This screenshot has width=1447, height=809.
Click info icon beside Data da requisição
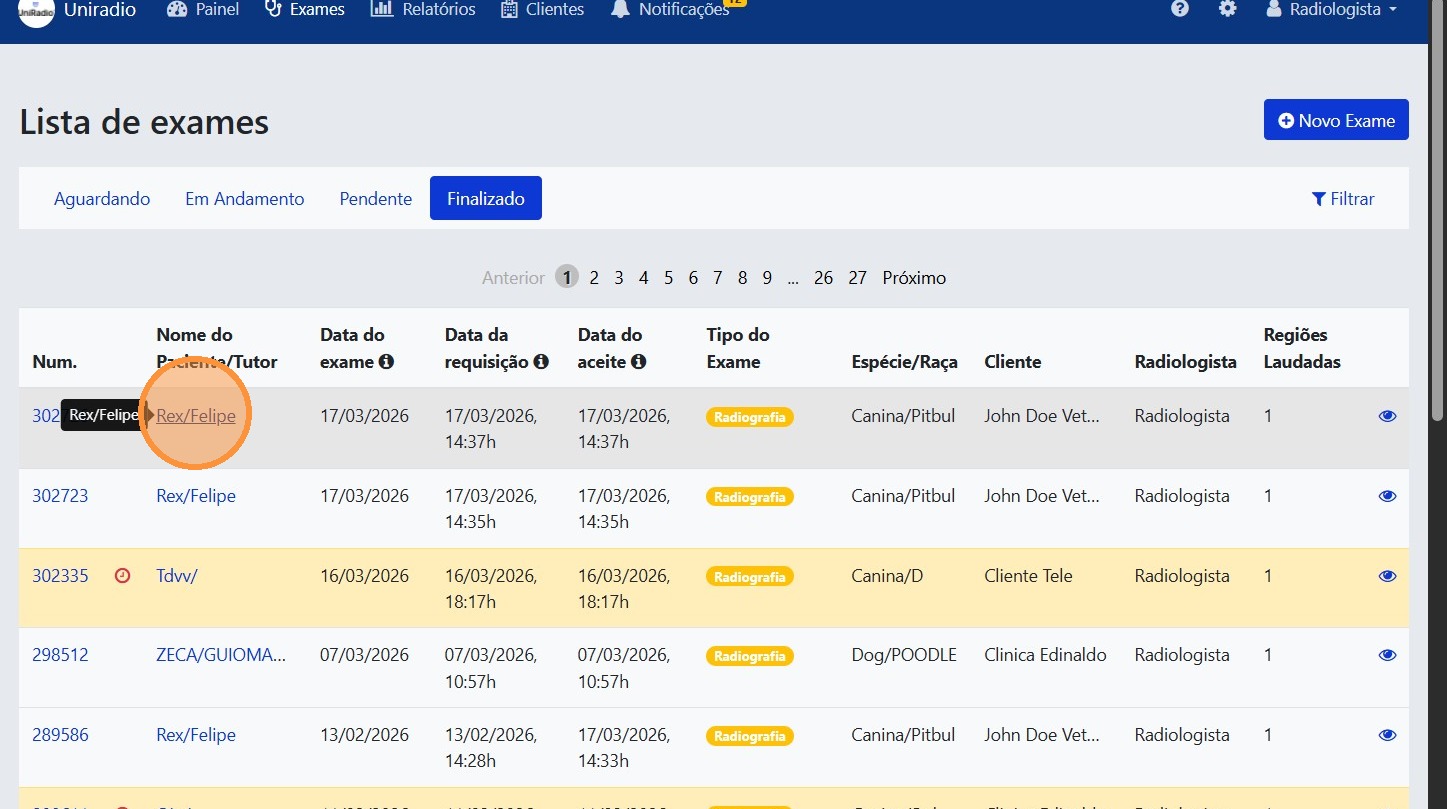(541, 362)
